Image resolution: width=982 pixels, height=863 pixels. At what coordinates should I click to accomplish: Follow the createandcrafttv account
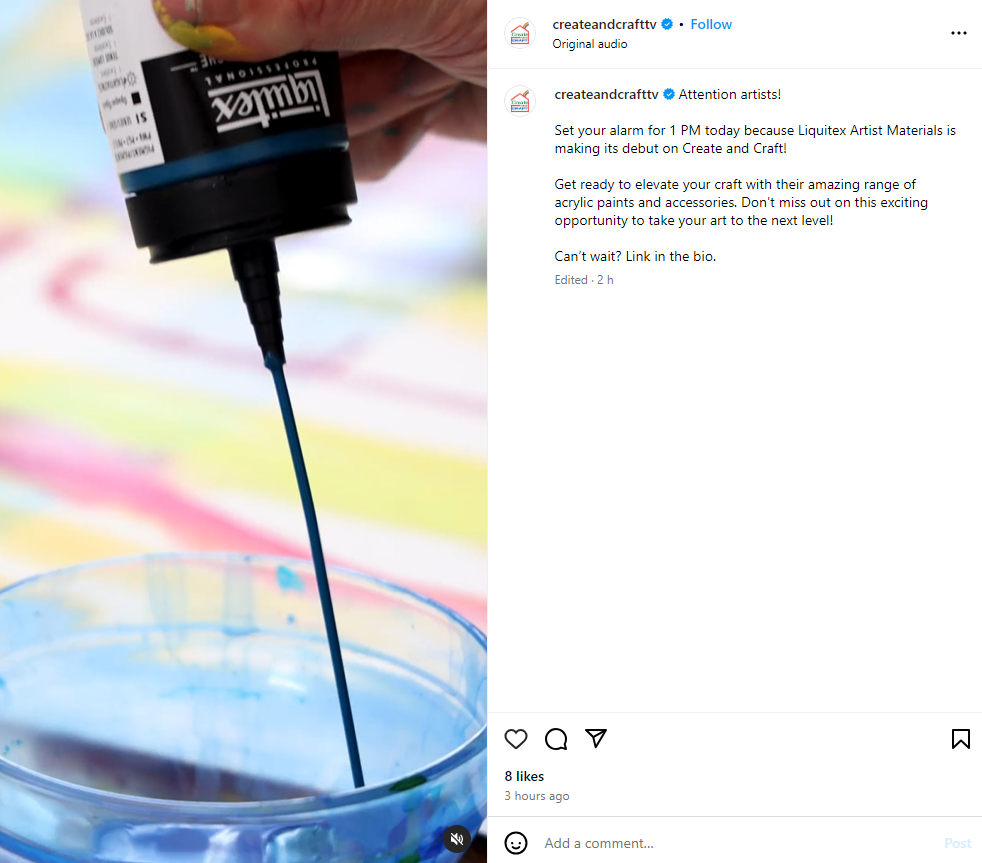[711, 24]
